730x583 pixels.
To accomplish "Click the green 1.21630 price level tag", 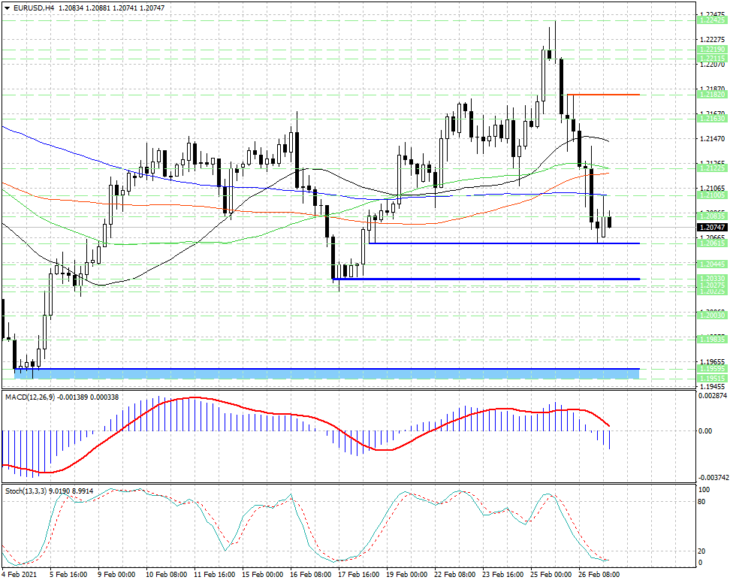I will click(x=712, y=119).
